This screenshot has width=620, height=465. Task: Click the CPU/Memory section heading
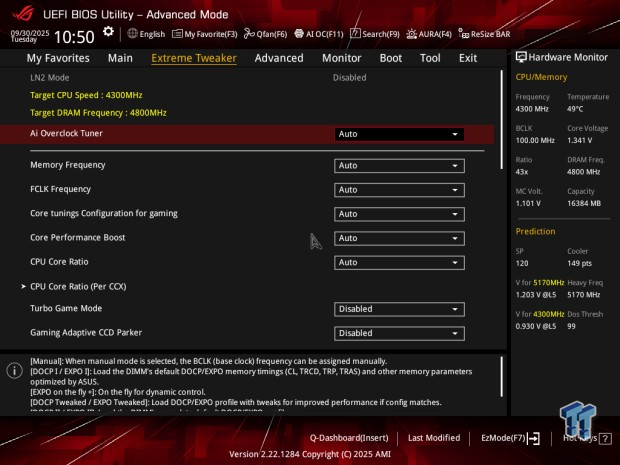tap(541, 77)
